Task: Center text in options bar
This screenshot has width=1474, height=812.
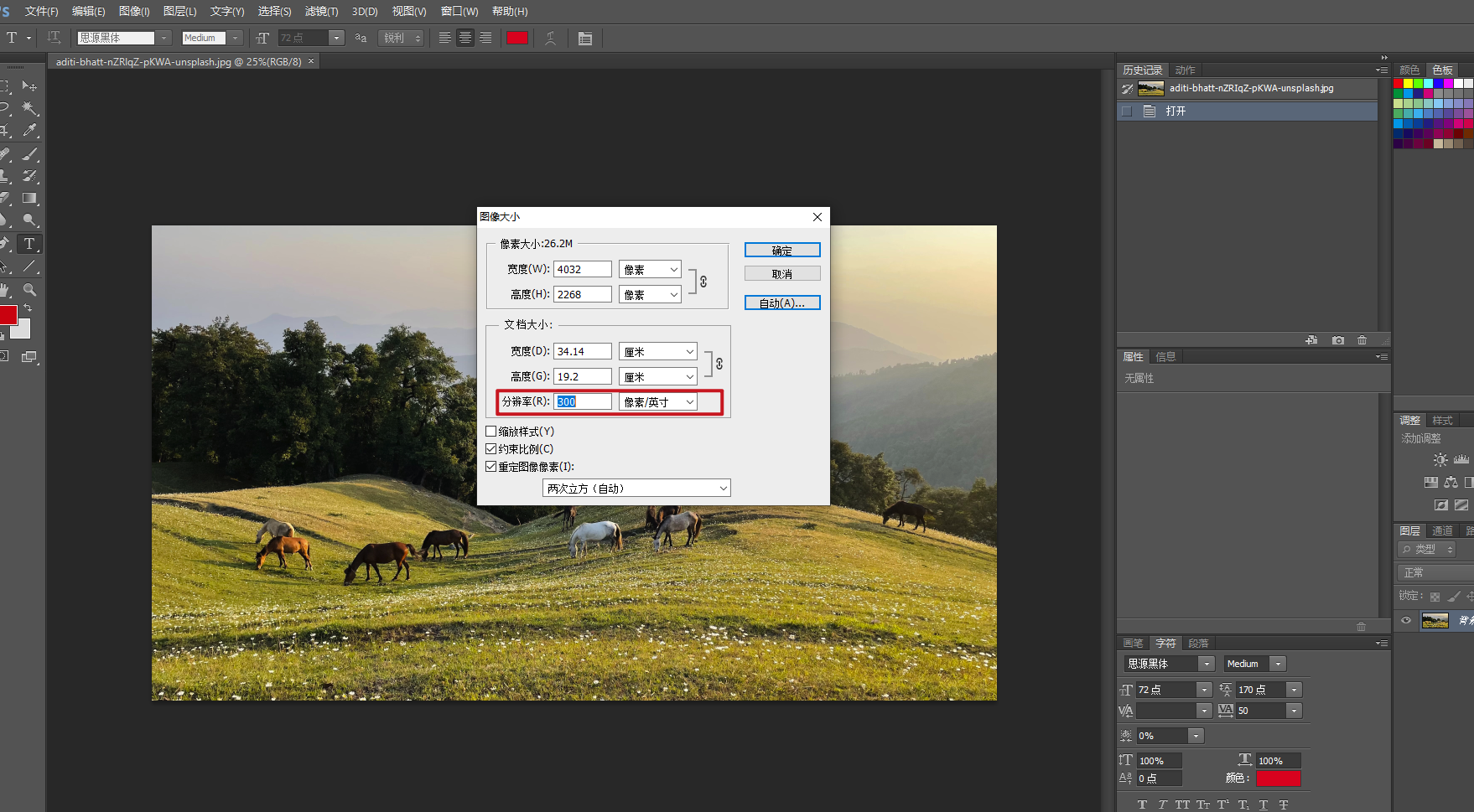Action: pyautogui.click(x=465, y=38)
